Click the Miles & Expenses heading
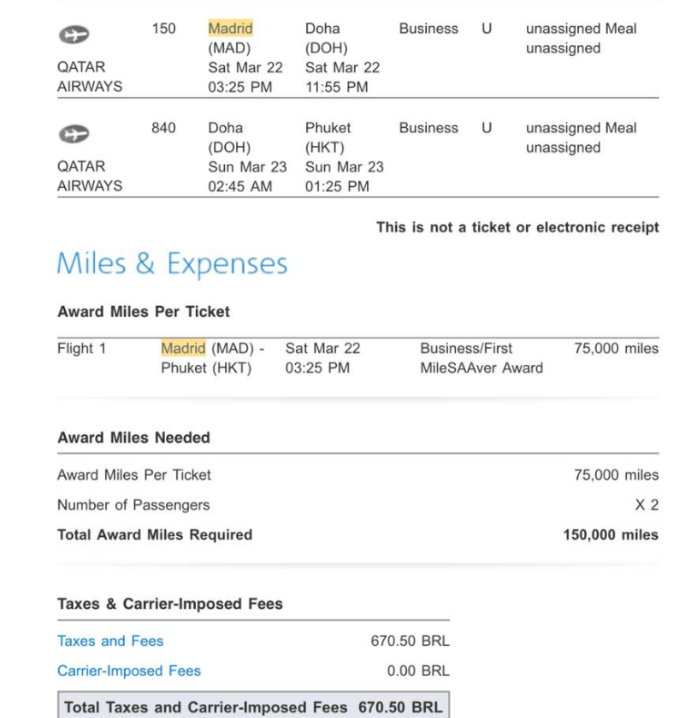 coord(172,264)
